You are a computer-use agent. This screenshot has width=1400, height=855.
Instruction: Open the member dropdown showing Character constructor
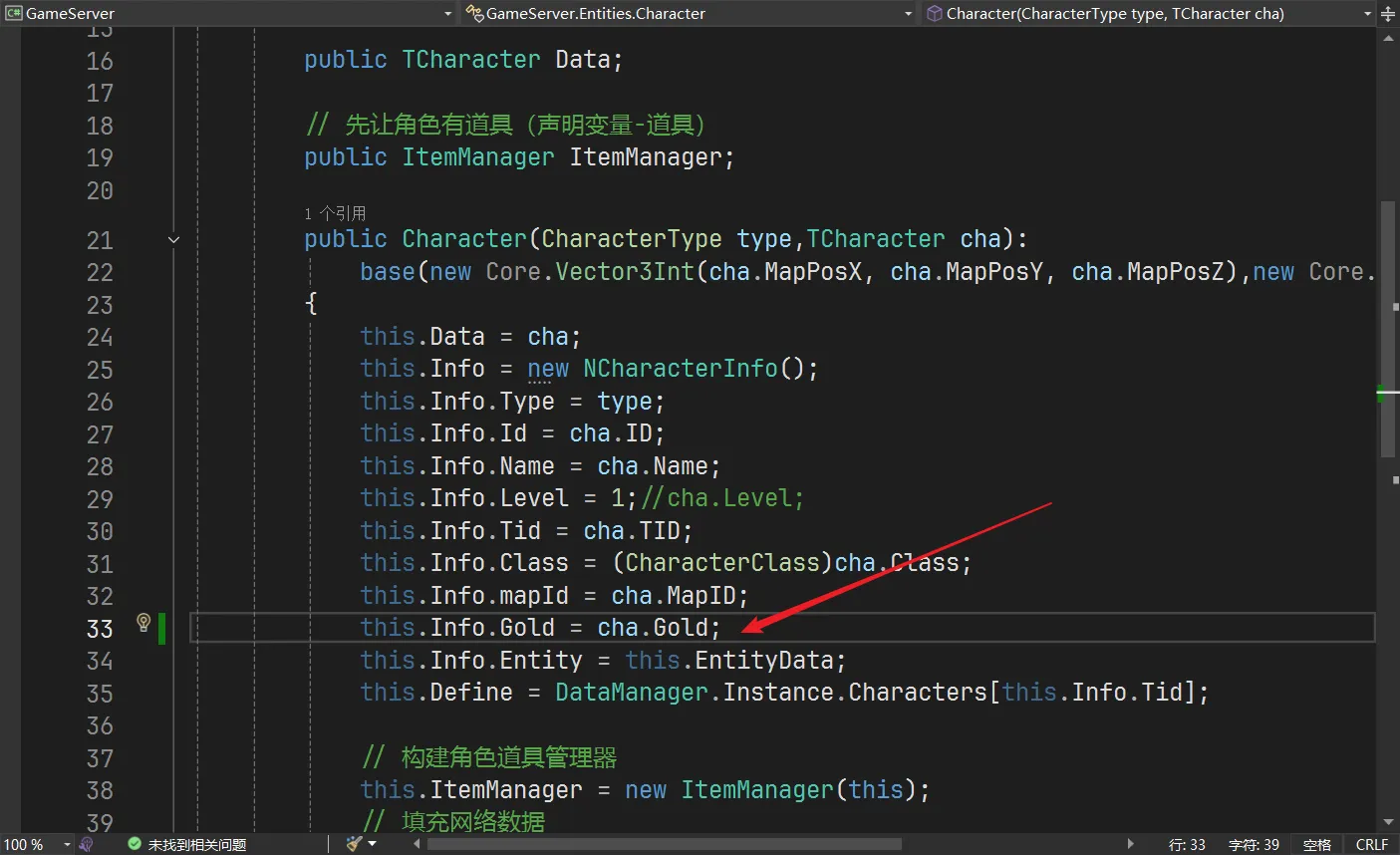(1367, 14)
